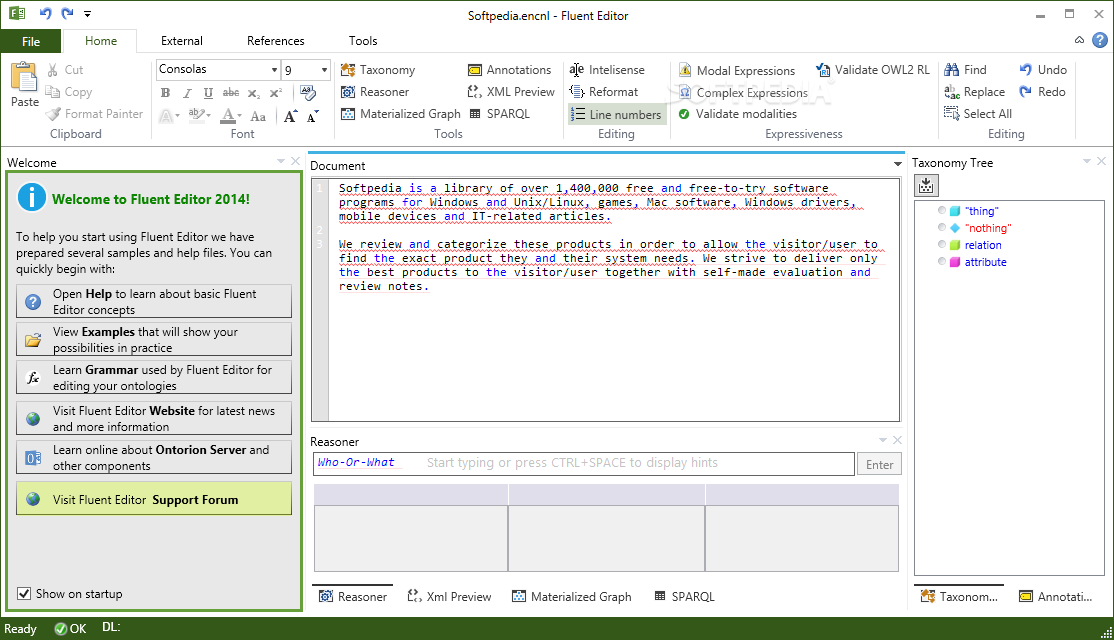This screenshot has width=1114, height=640.
Task: Click Replace in Editing group
Action: [975, 92]
